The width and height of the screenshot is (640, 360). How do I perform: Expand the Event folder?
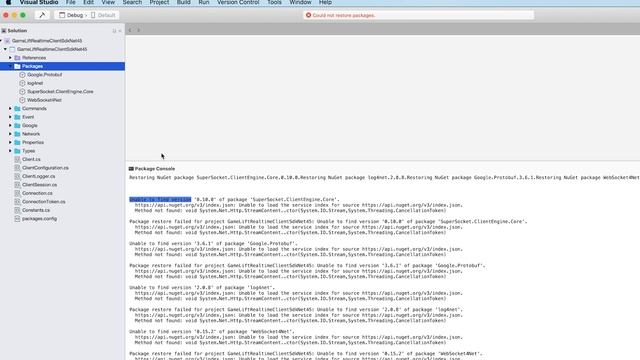coord(10,117)
